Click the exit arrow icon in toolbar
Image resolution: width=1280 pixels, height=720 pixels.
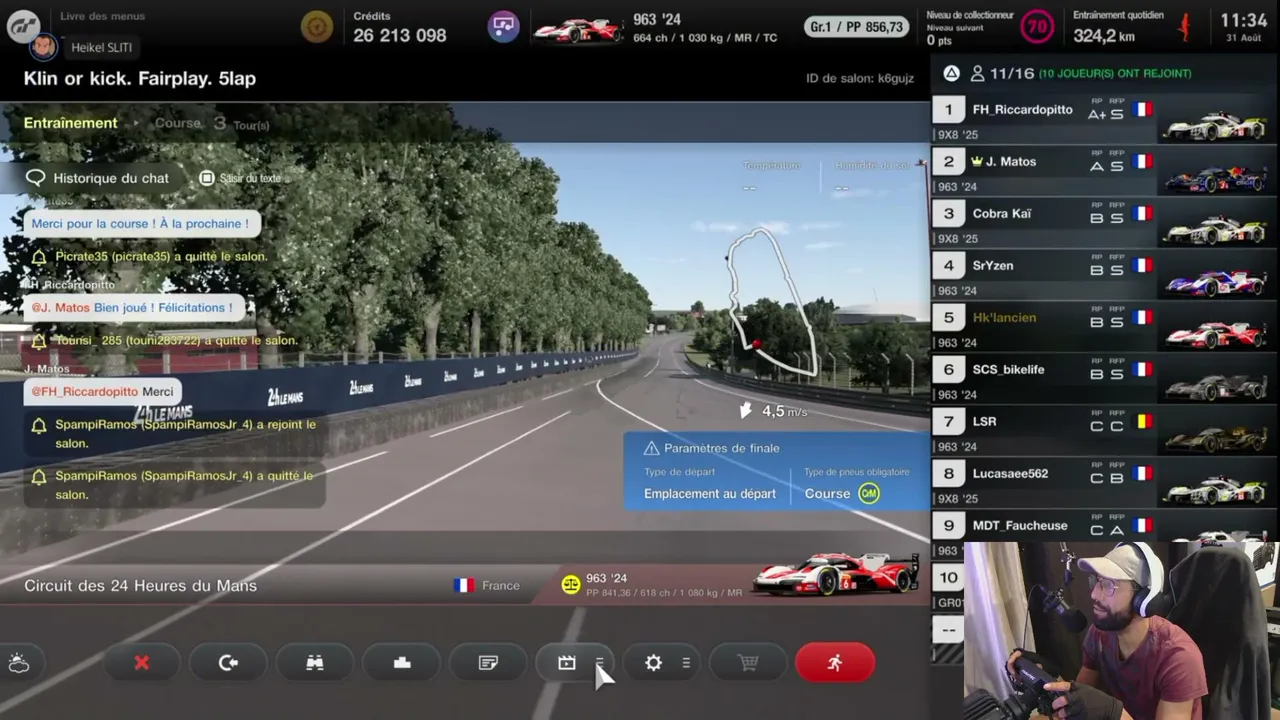[x=228, y=663]
